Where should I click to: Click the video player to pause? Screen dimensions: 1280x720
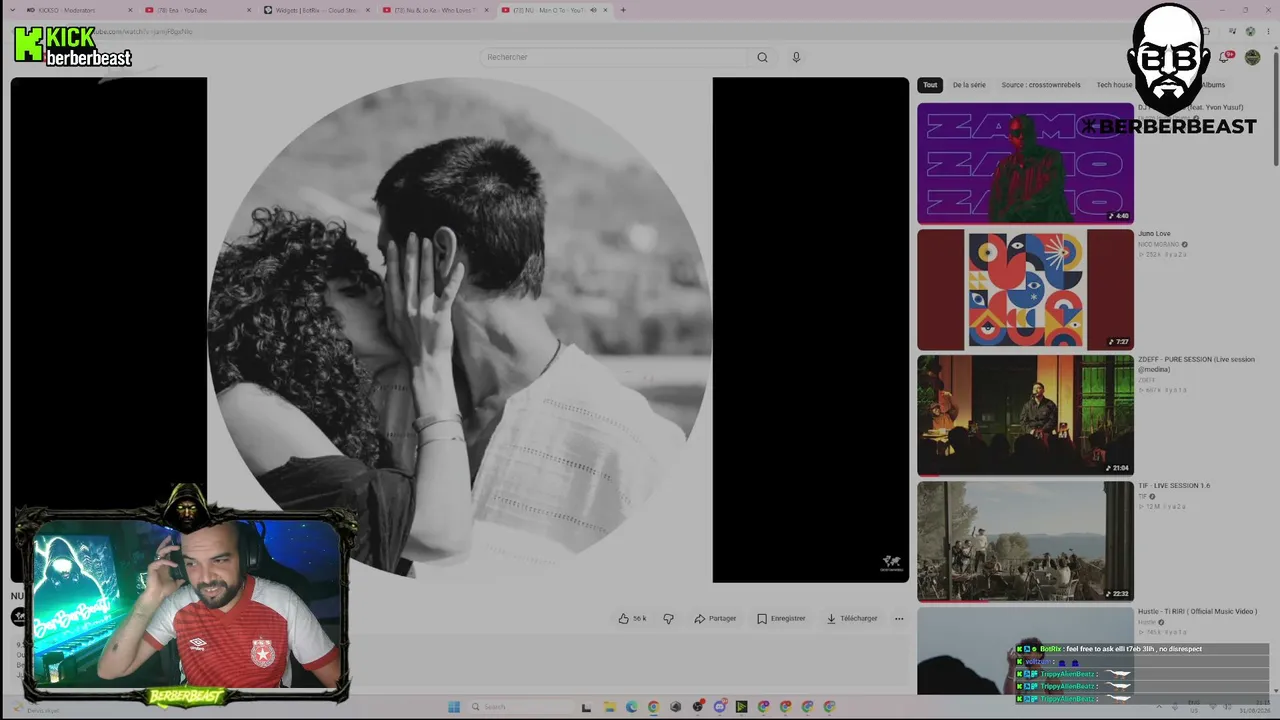point(459,329)
